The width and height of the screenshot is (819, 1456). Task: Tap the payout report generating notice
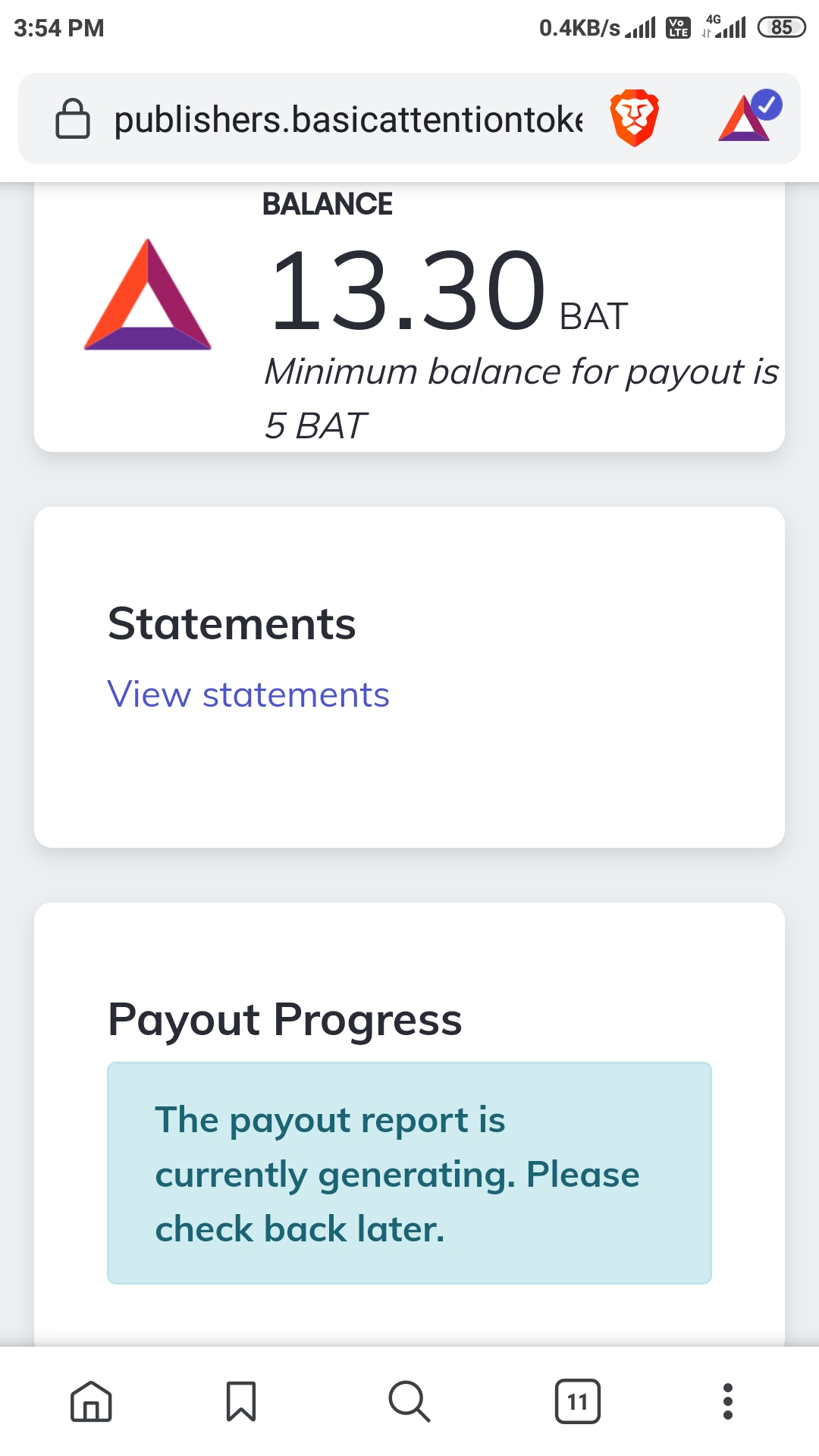[x=409, y=1173]
